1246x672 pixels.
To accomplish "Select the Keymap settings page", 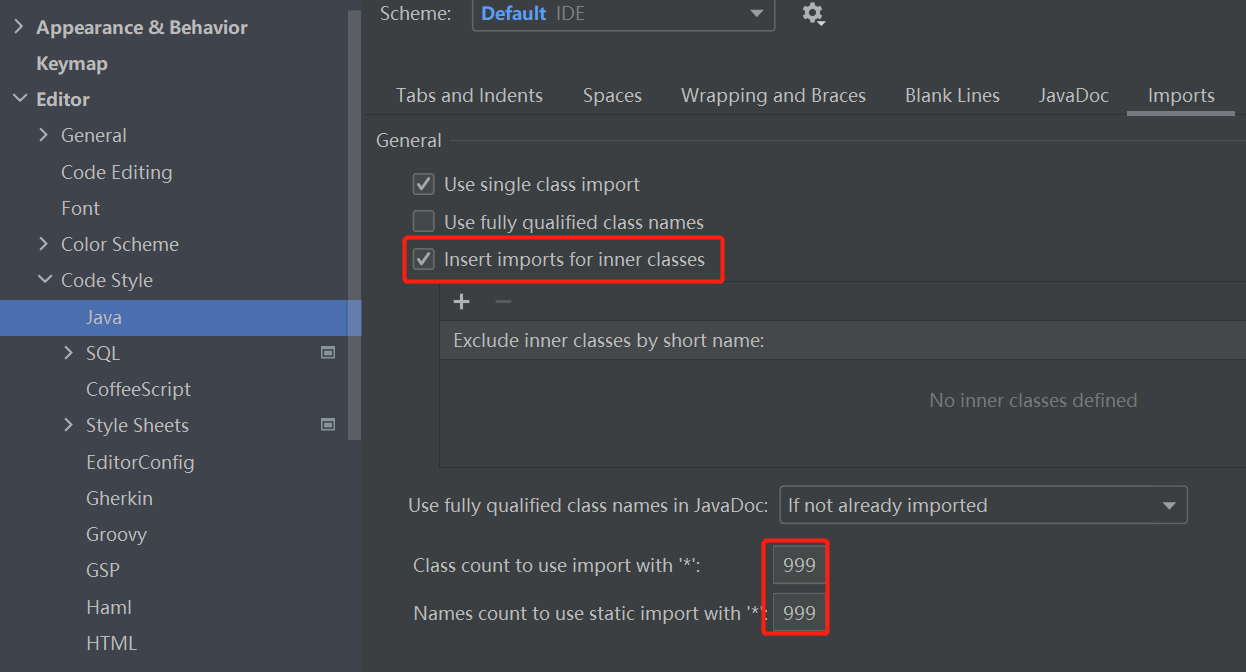I will coord(71,62).
